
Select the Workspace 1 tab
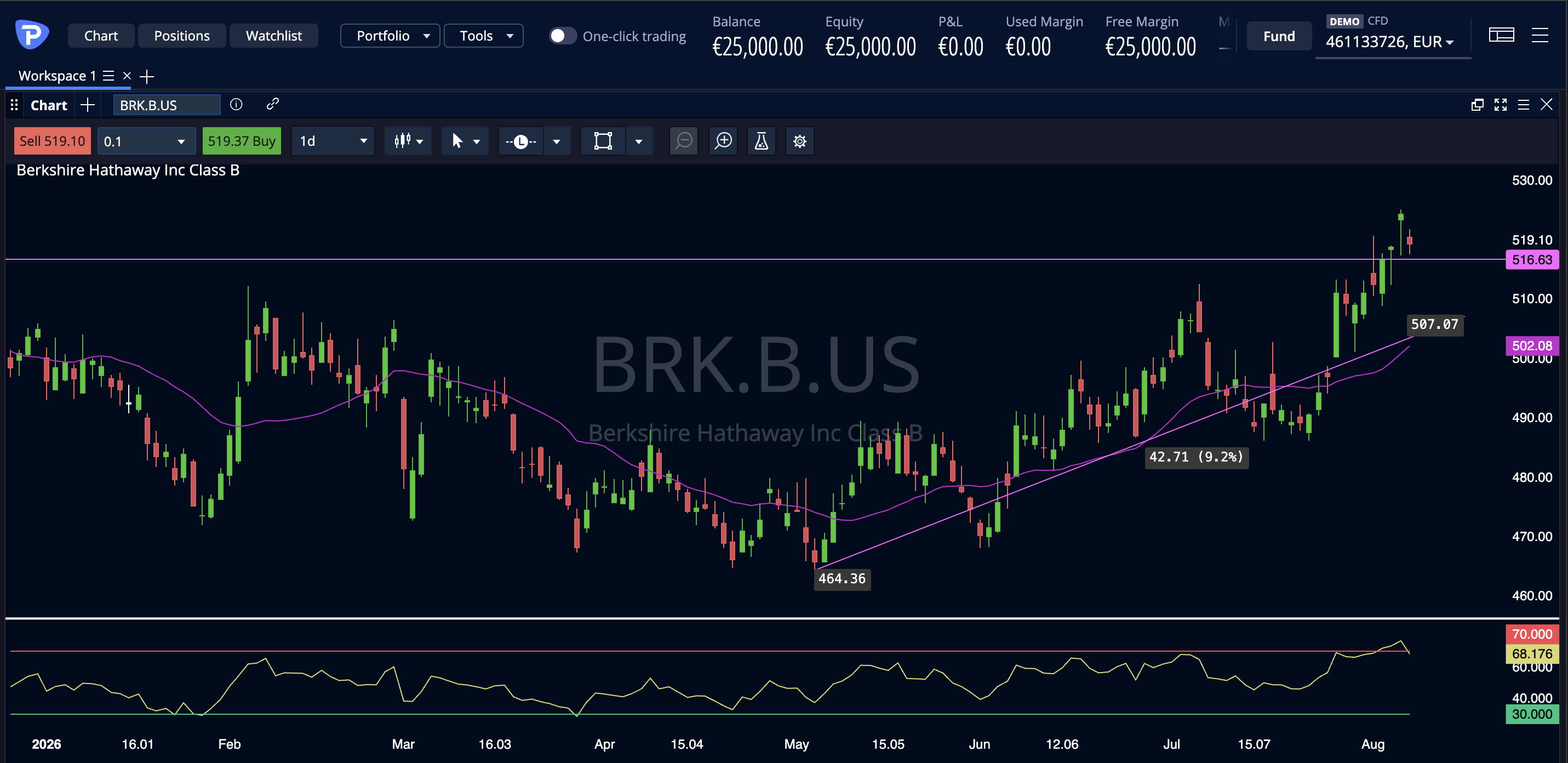click(x=57, y=76)
